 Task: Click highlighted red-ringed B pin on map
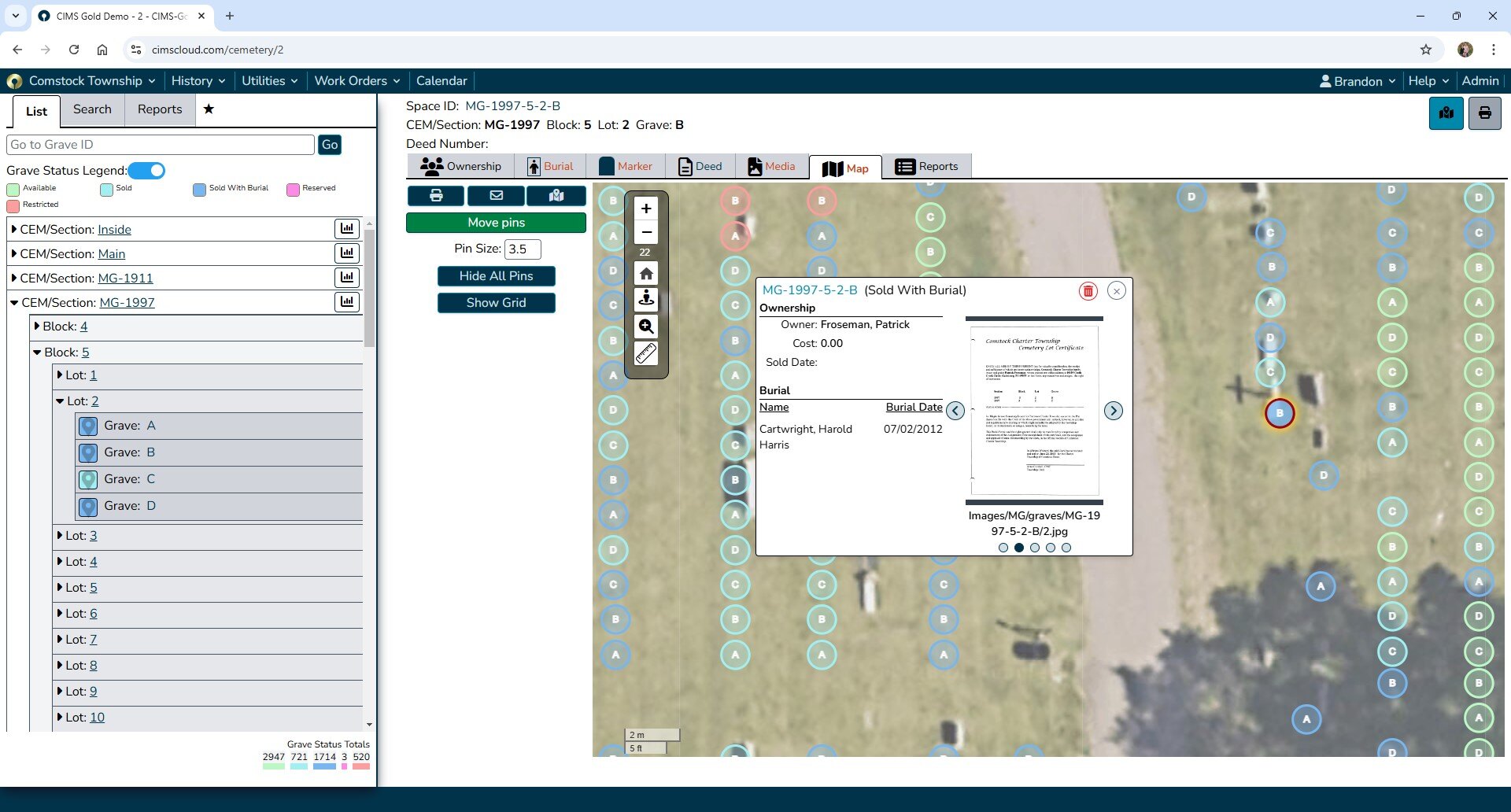(1280, 413)
